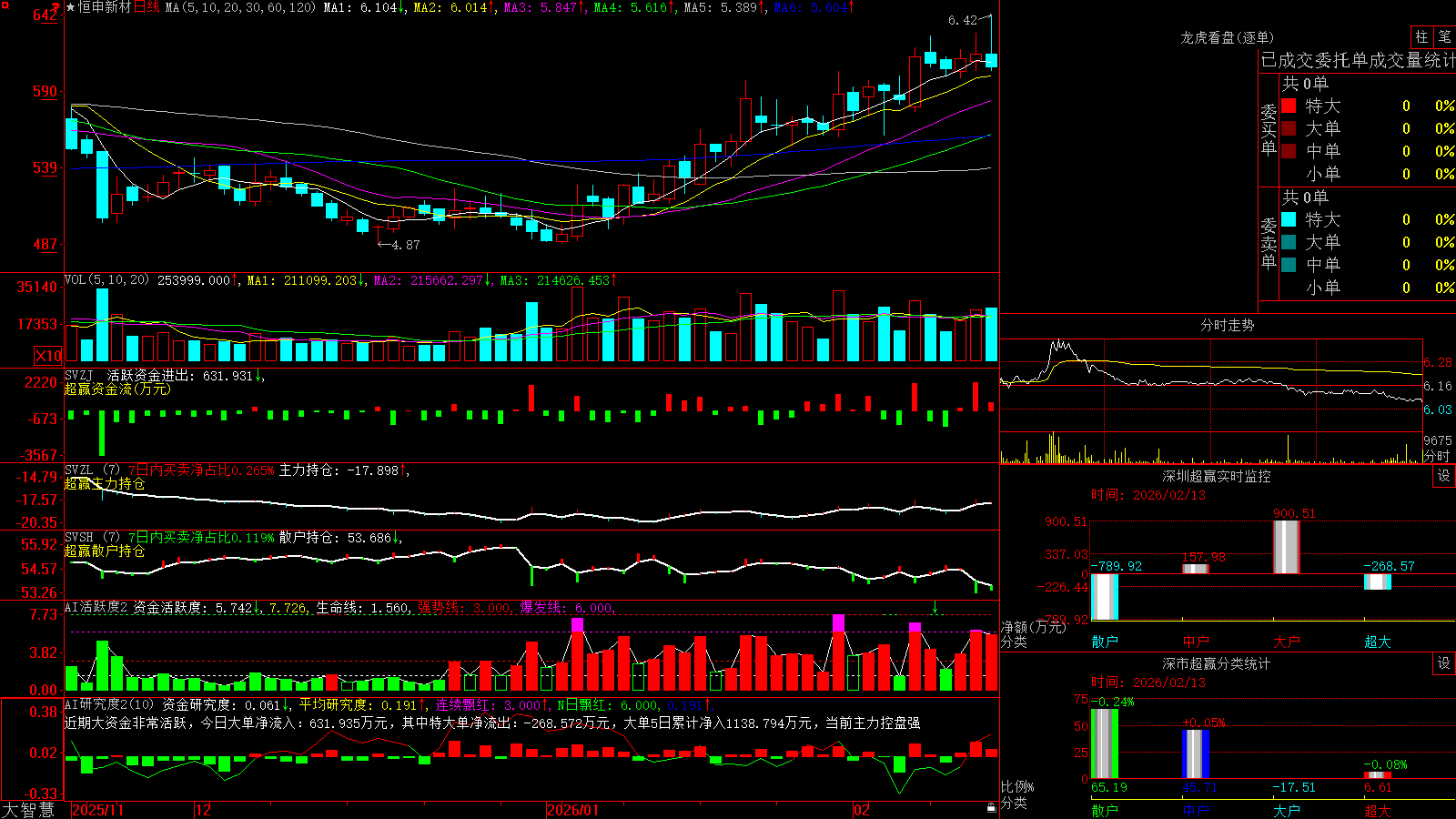
Task: Click the stock name 恒申新材
Action: pyautogui.click(x=105, y=7)
